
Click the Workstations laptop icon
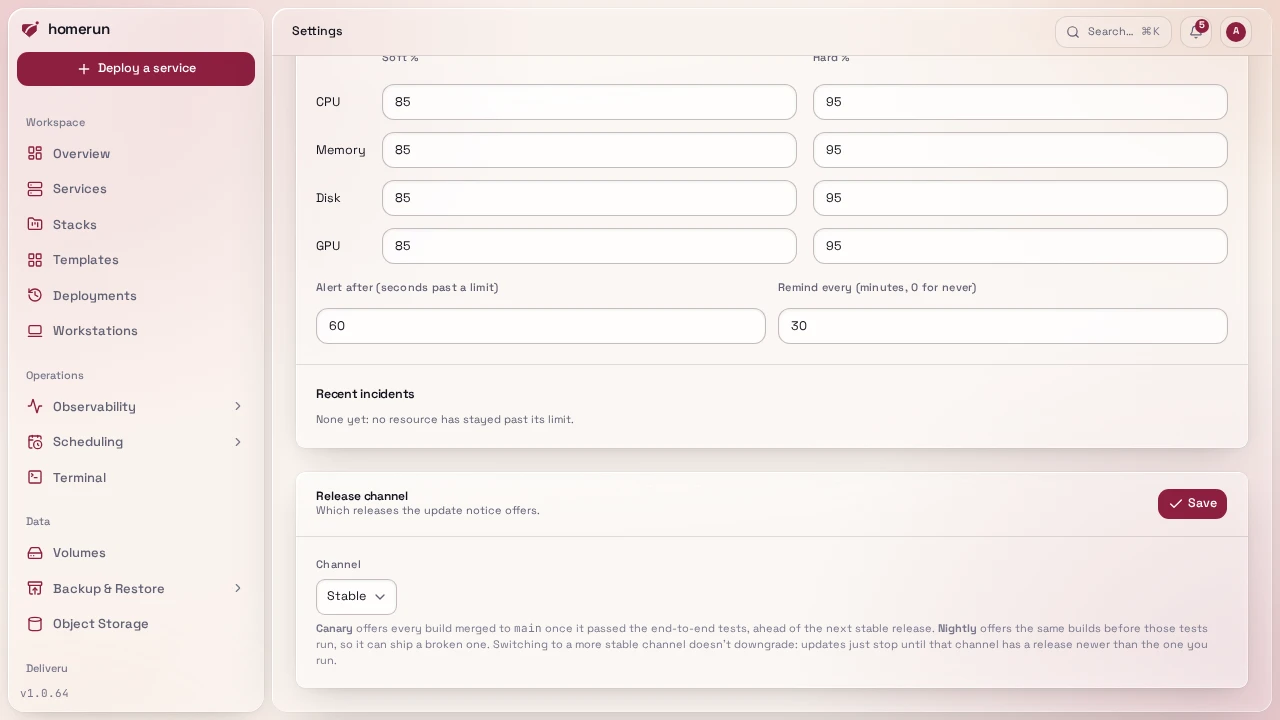pyautogui.click(x=35, y=331)
